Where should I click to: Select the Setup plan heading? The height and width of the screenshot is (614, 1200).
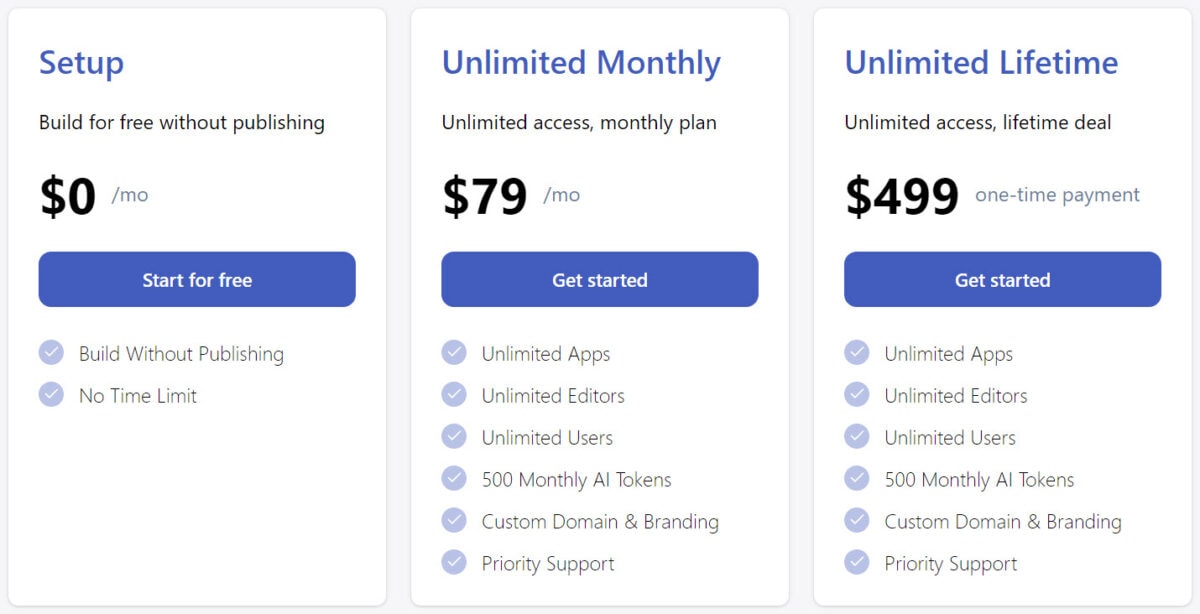coord(81,63)
